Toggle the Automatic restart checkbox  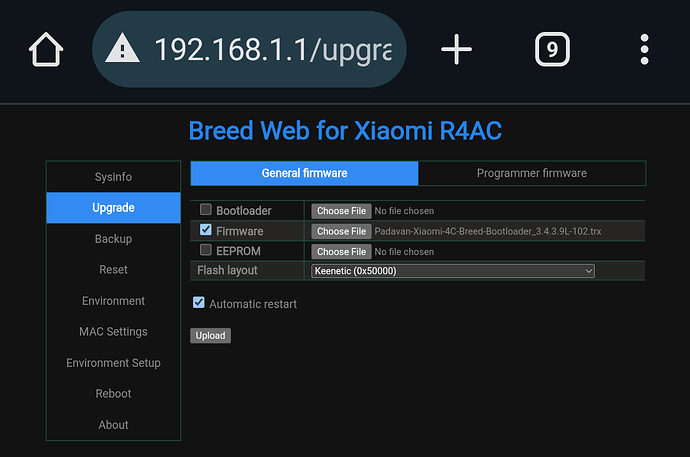[198, 303]
